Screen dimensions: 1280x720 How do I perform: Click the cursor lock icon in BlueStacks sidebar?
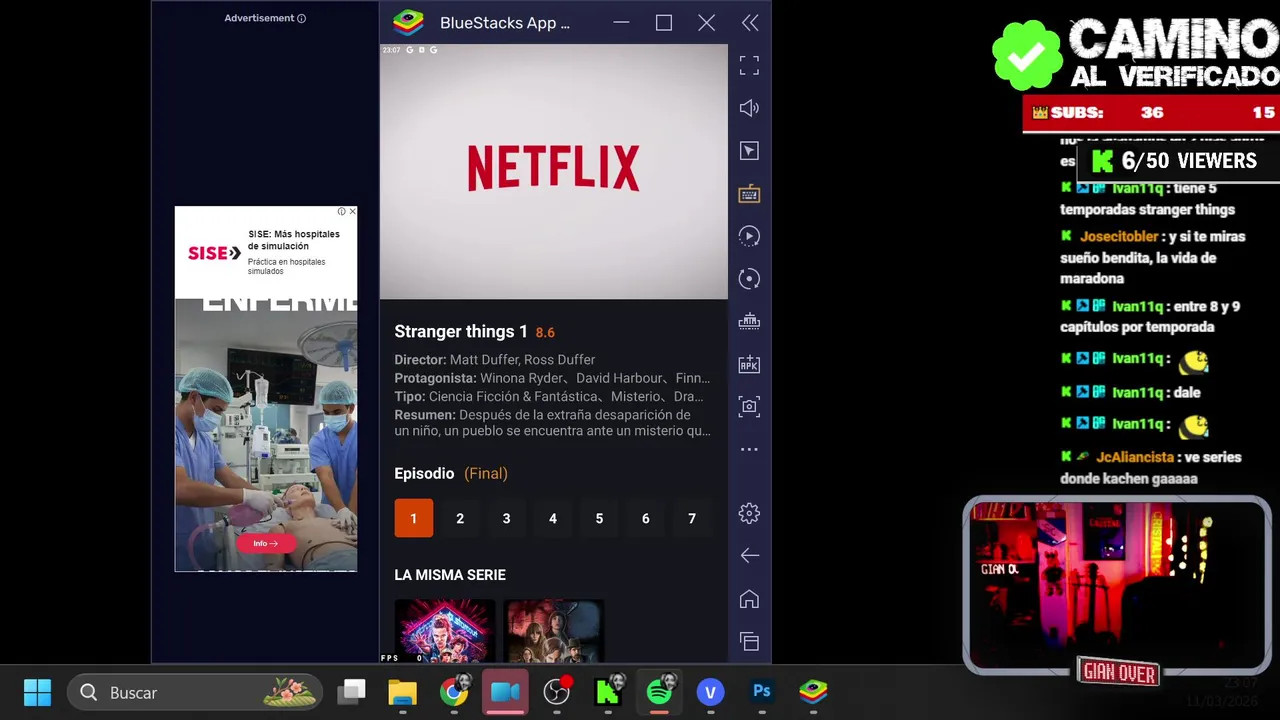click(x=749, y=151)
